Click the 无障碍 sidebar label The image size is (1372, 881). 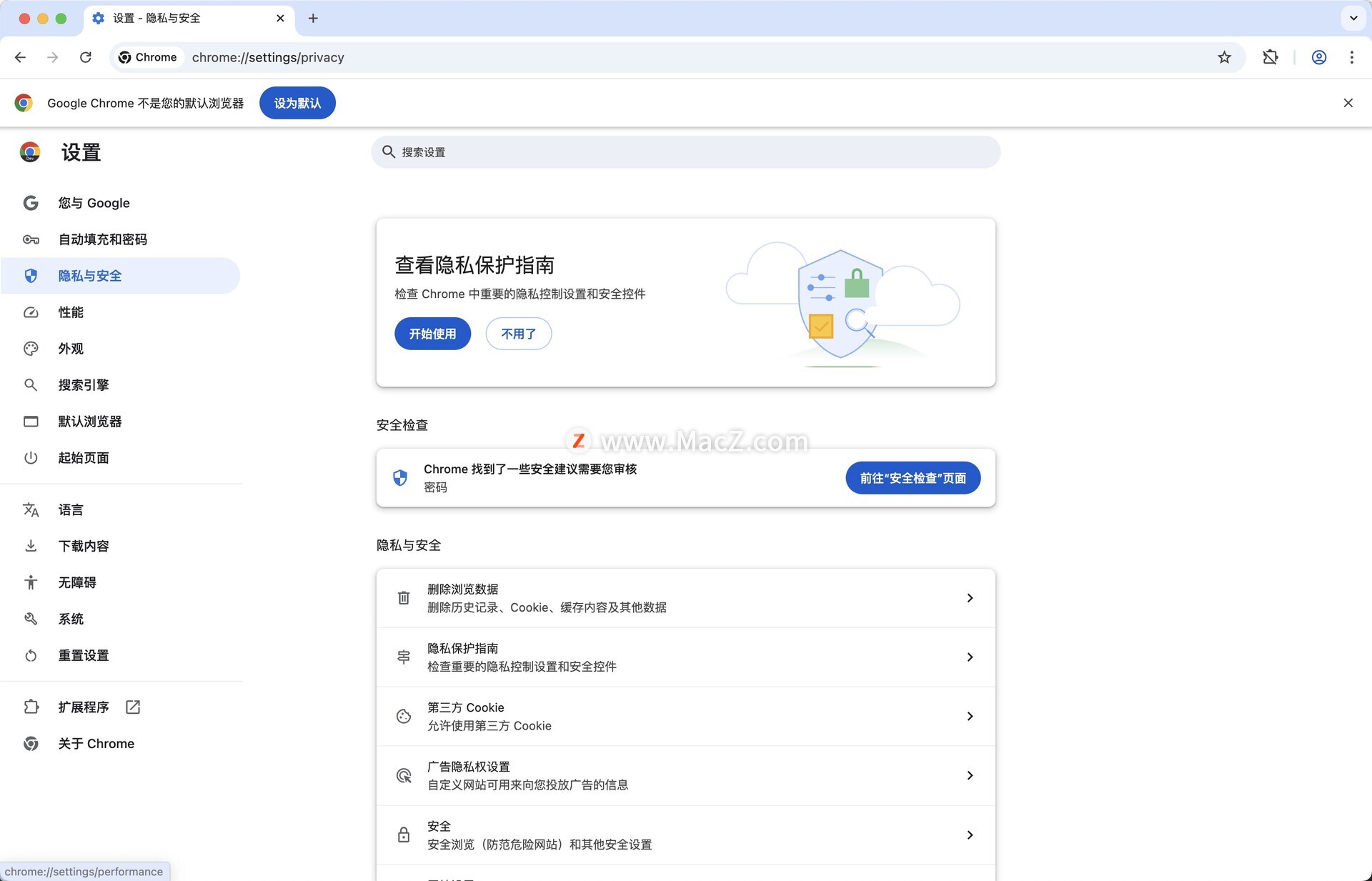[x=77, y=582]
